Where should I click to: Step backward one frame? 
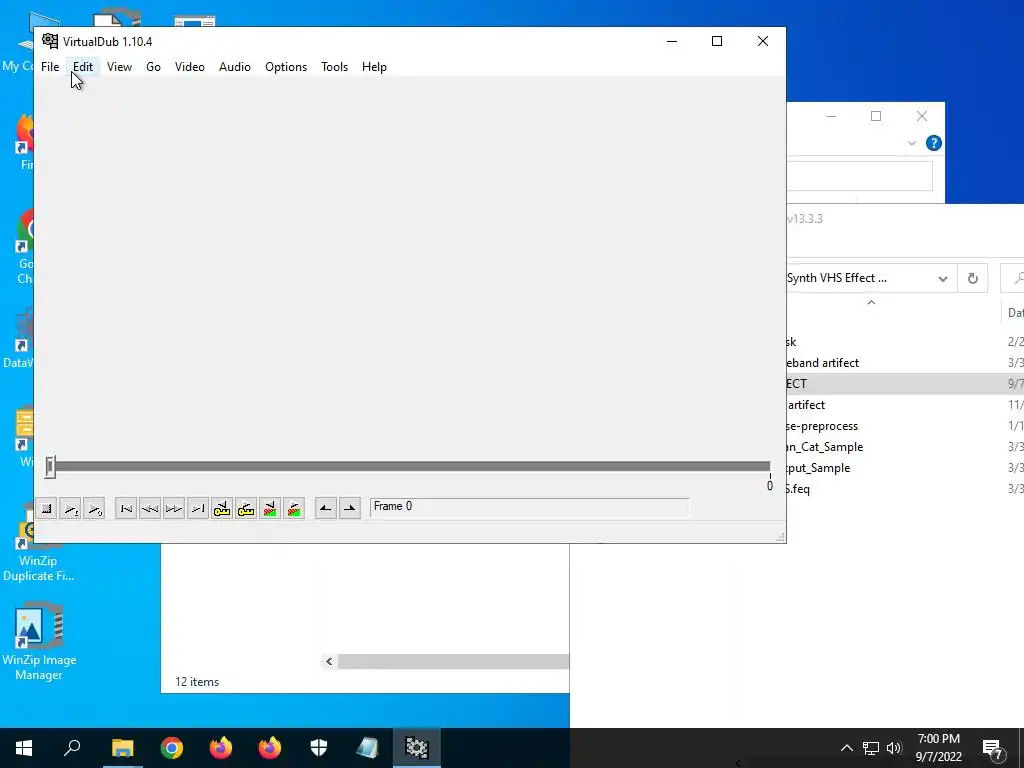150,509
